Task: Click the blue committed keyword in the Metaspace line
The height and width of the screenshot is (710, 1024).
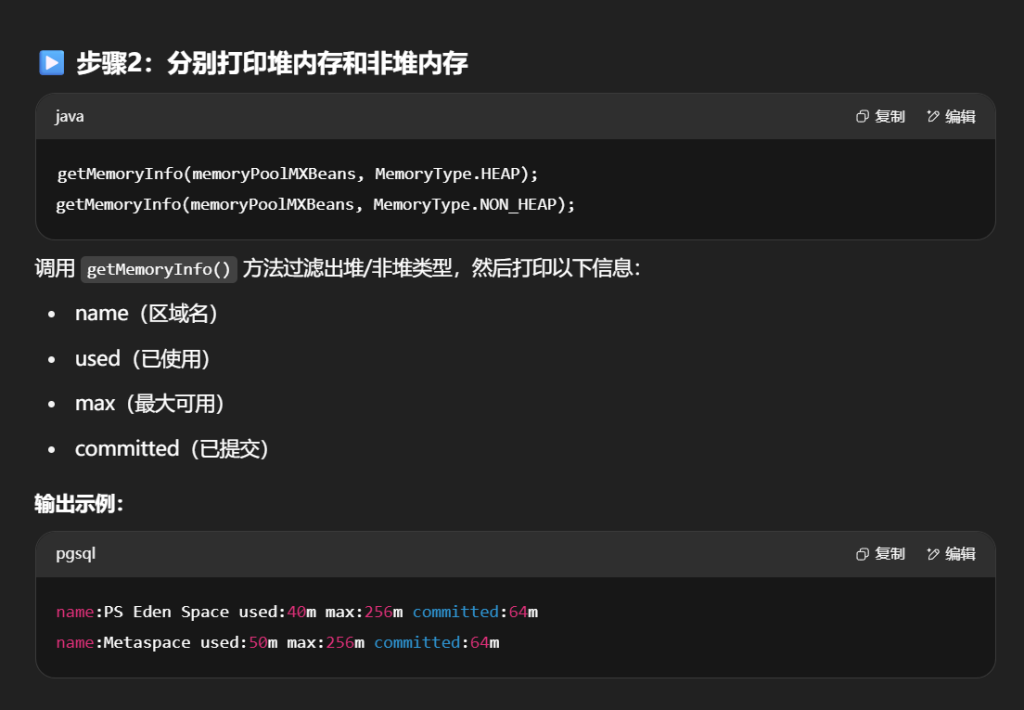Action: click(x=416, y=642)
